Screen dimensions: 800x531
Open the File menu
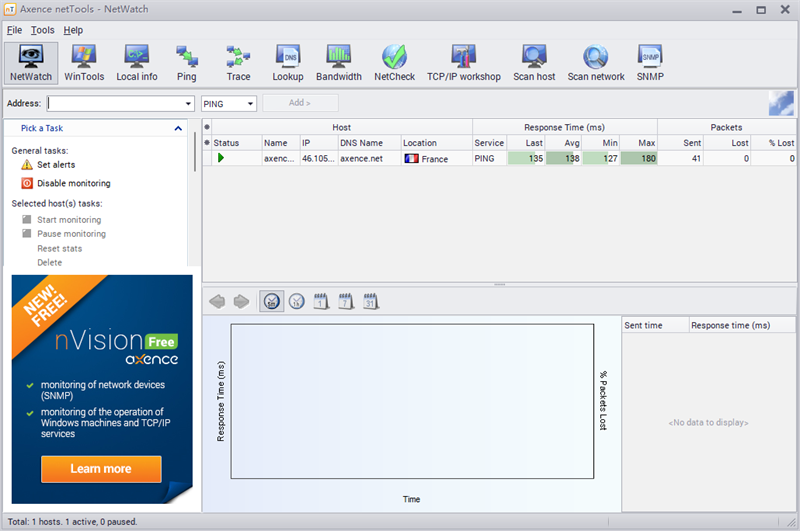click(14, 30)
